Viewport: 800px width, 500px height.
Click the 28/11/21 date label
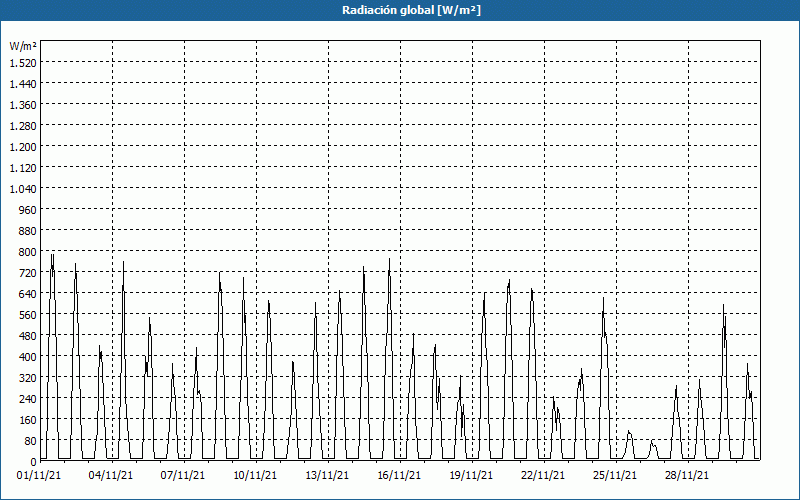coord(687,475)
